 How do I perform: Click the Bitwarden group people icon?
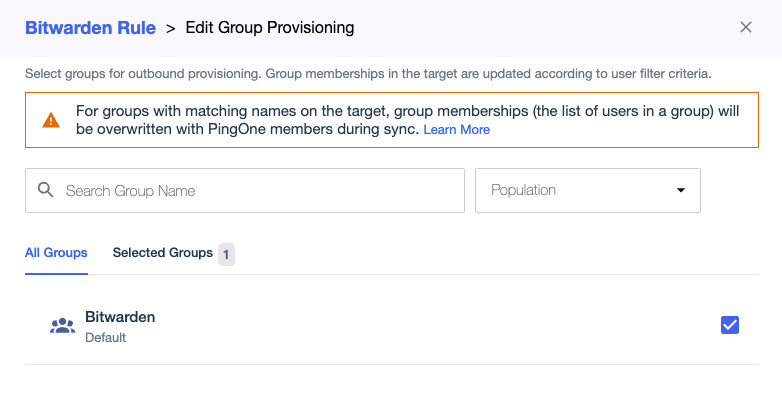click(x=62, y=326)
